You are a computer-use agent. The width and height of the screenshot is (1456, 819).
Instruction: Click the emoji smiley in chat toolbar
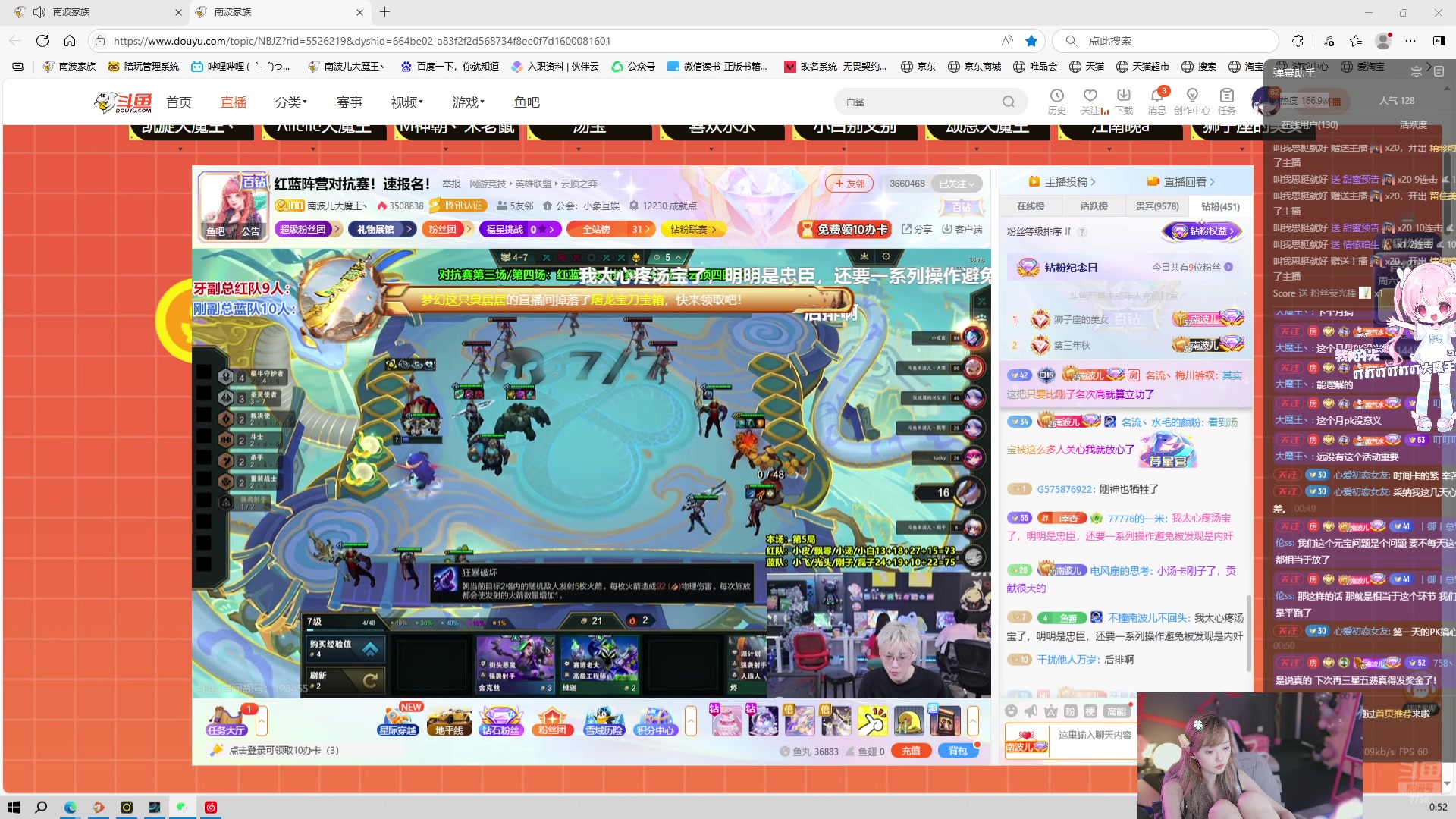point(1011,711)
